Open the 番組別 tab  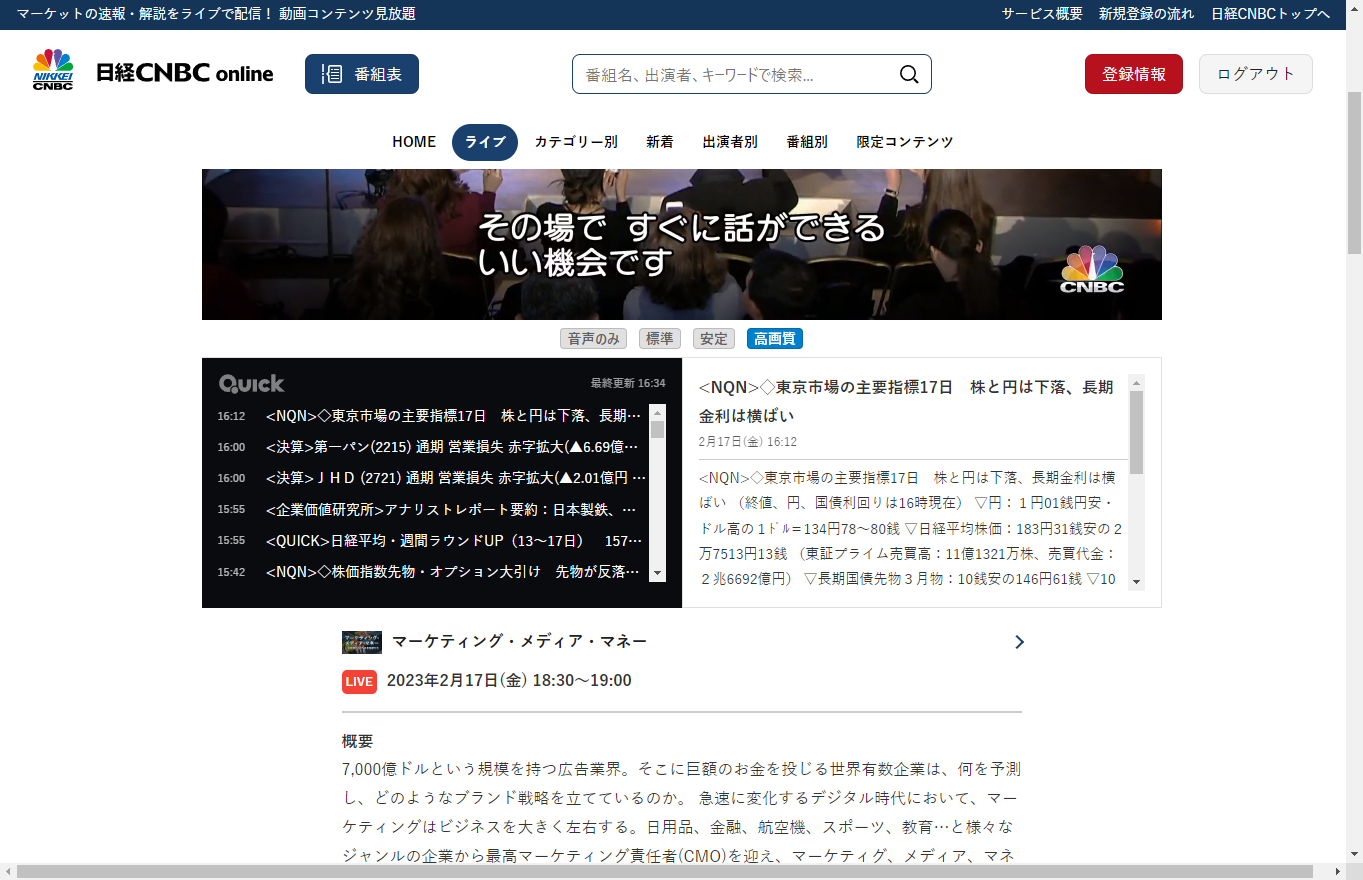807,142
